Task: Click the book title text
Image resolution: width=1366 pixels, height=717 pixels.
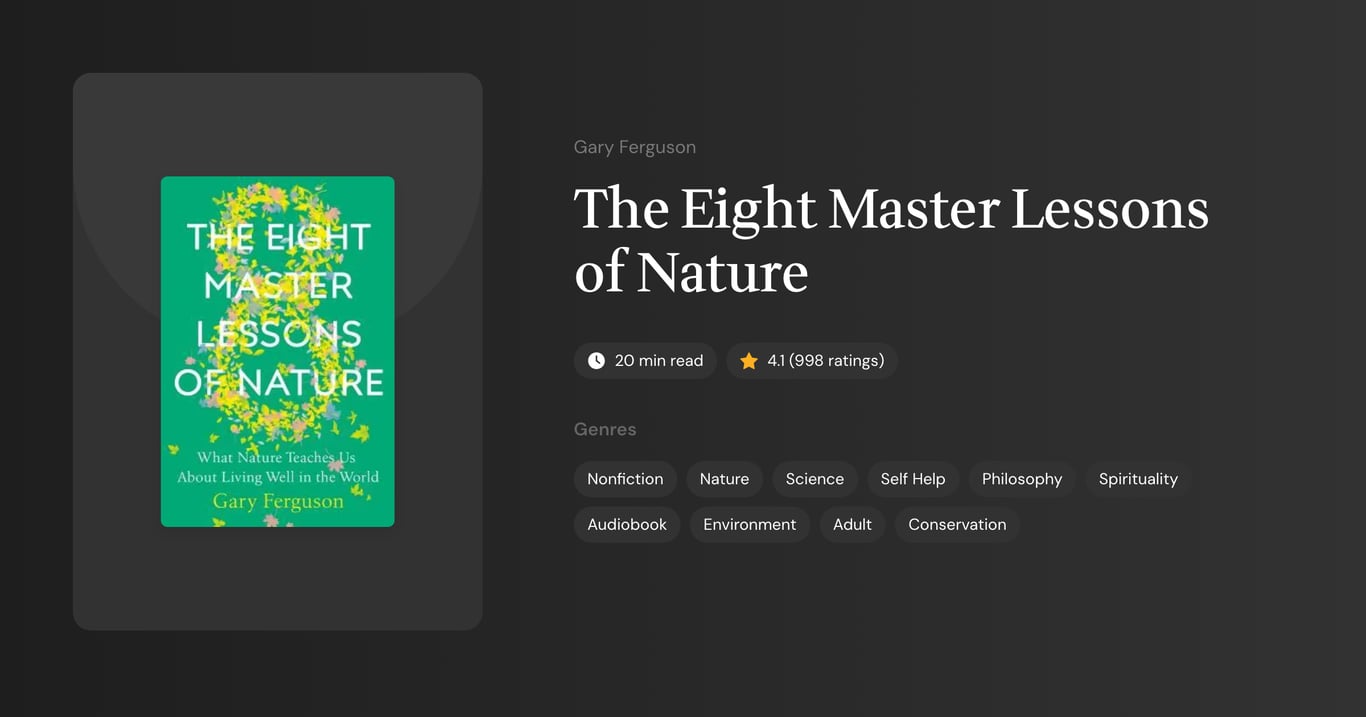Action: (x=890, y=240)
